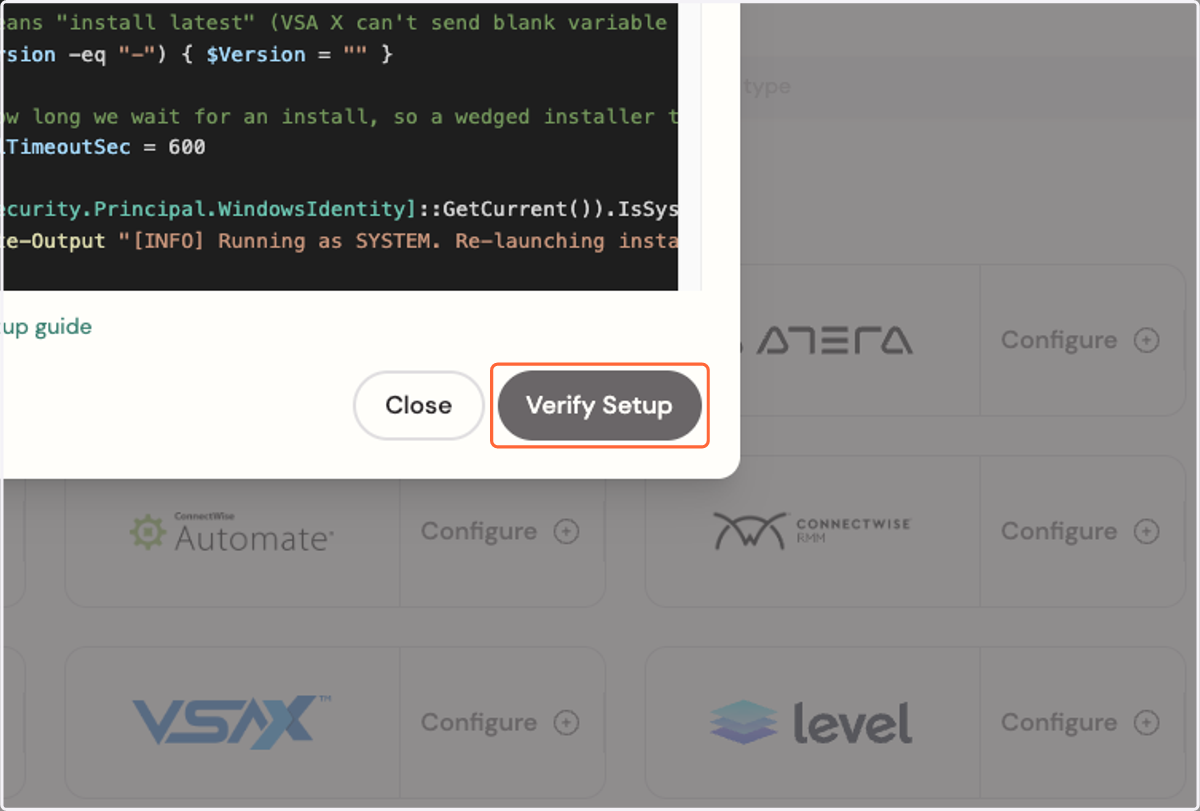1200x811 pixels.
Task: Select the ConnectWise Automate logo
Action: click(x=232, y=532)
